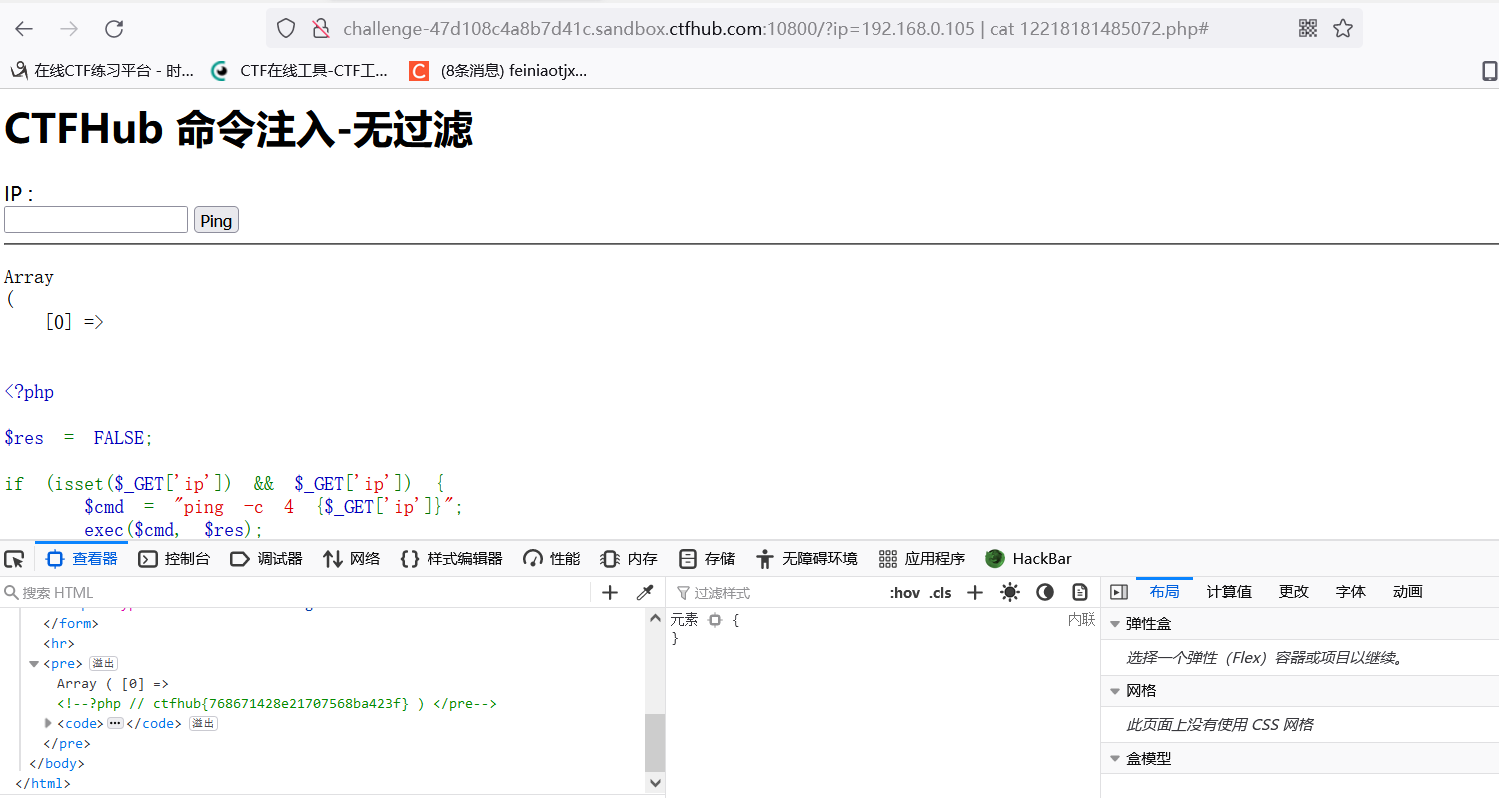Select the 动画 animations tab
1499x798 pixels.
(1407, 592)
